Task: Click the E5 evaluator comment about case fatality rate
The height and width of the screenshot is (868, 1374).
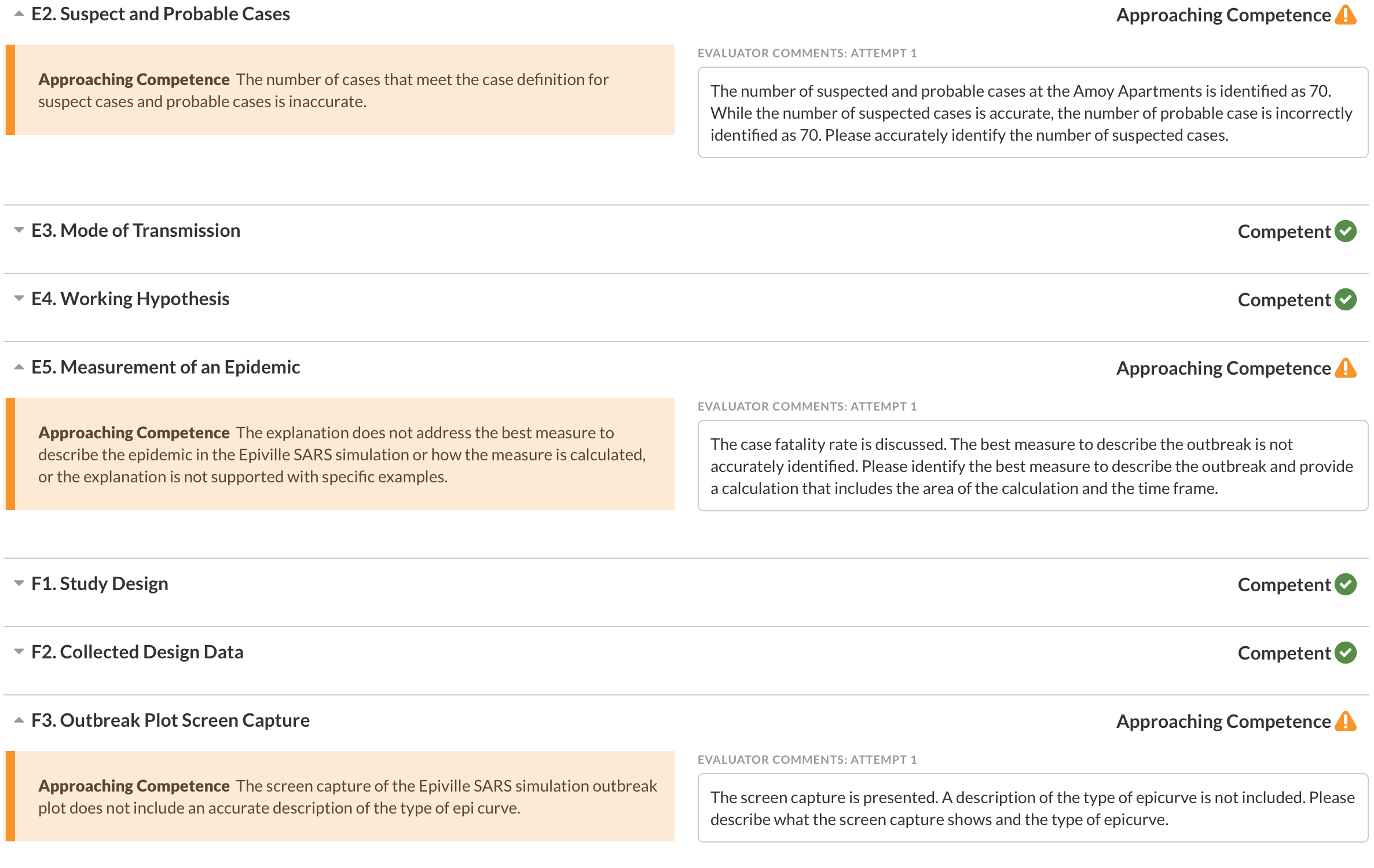Action: [1032, 466]
